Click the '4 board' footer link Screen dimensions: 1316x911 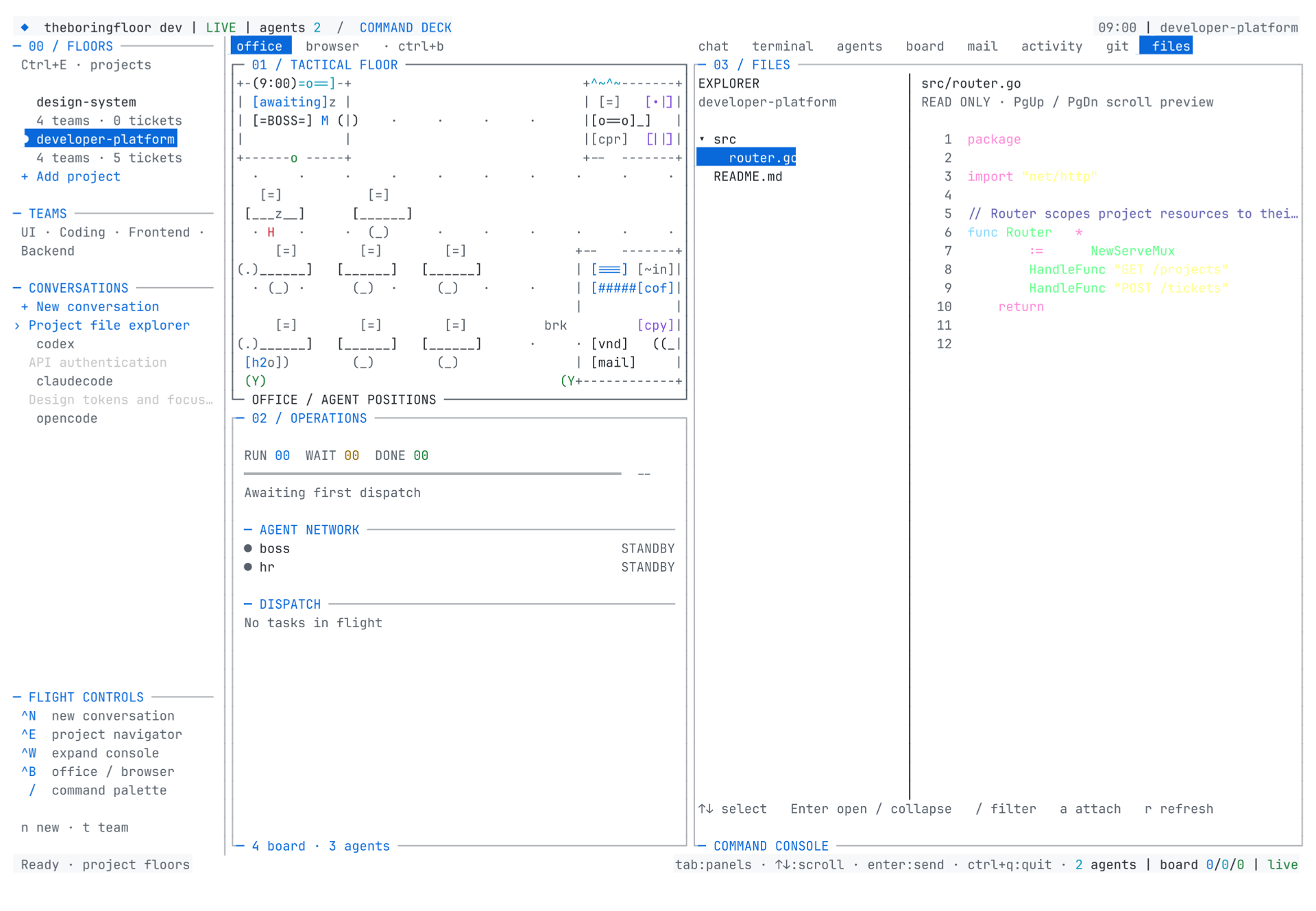278,846
